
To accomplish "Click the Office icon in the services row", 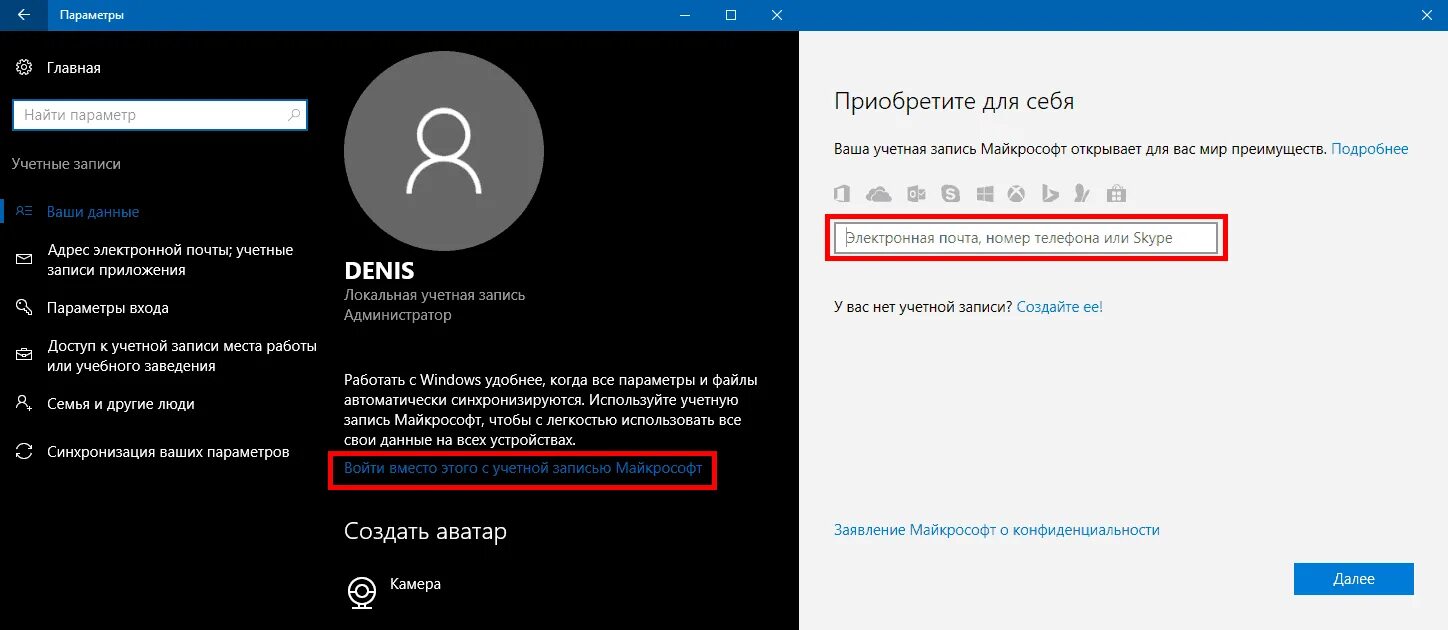I will pyautogui.click(x=843, y=194).
